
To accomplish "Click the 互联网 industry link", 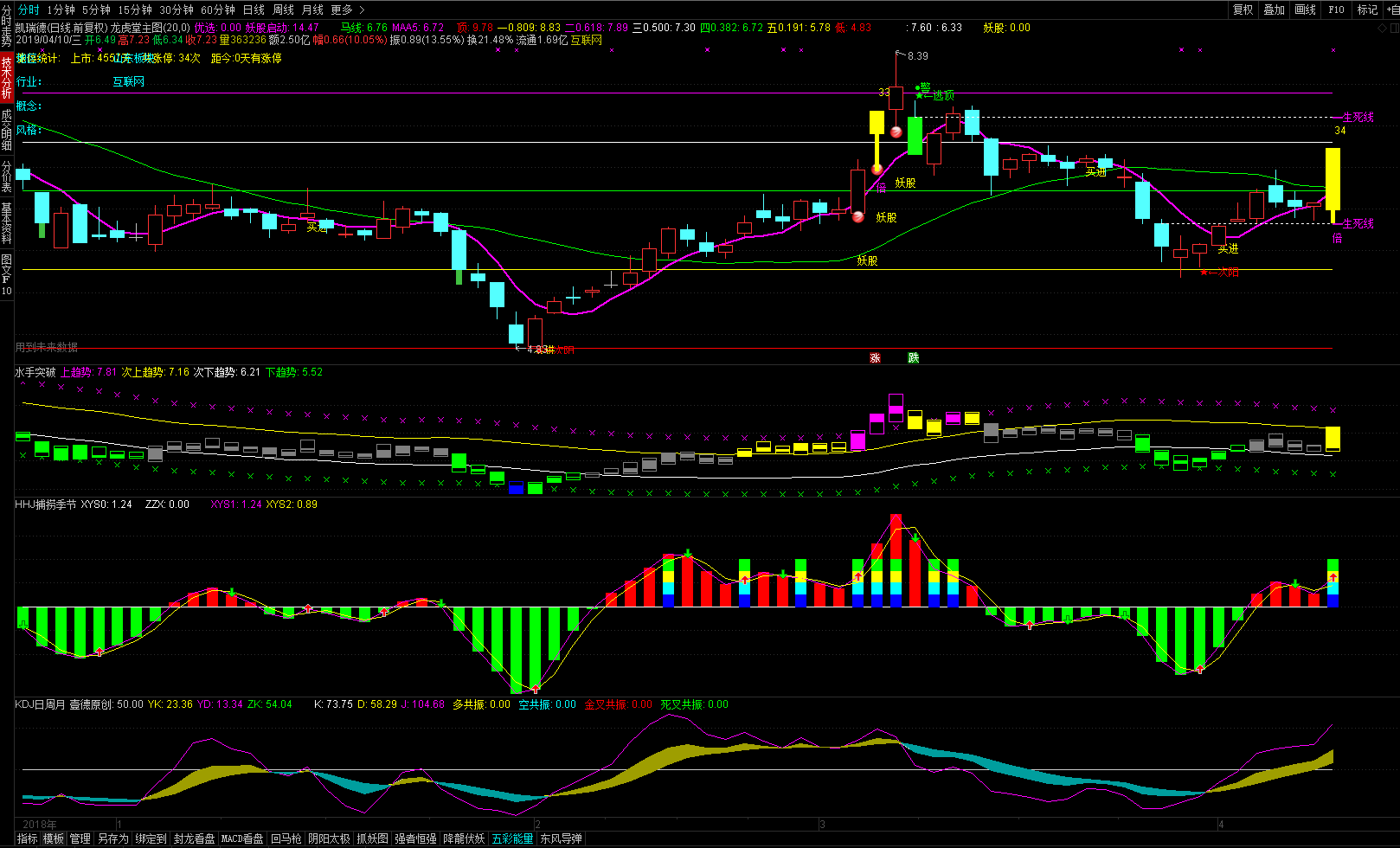I will (128, 81).
